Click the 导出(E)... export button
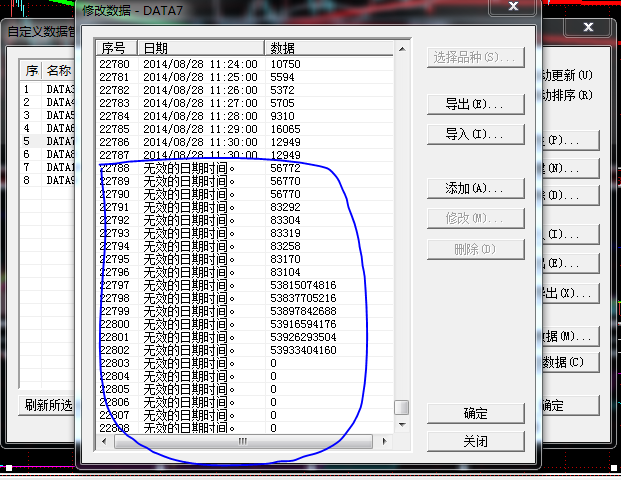The height and width of the screenshot is (480, 621). click(472, 104)
